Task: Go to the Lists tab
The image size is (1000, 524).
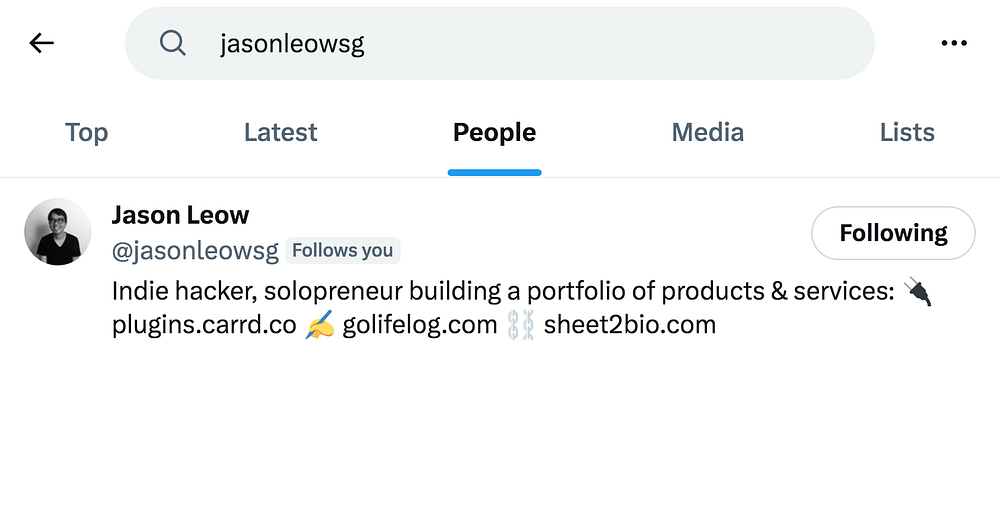Action: pos(907,133)
